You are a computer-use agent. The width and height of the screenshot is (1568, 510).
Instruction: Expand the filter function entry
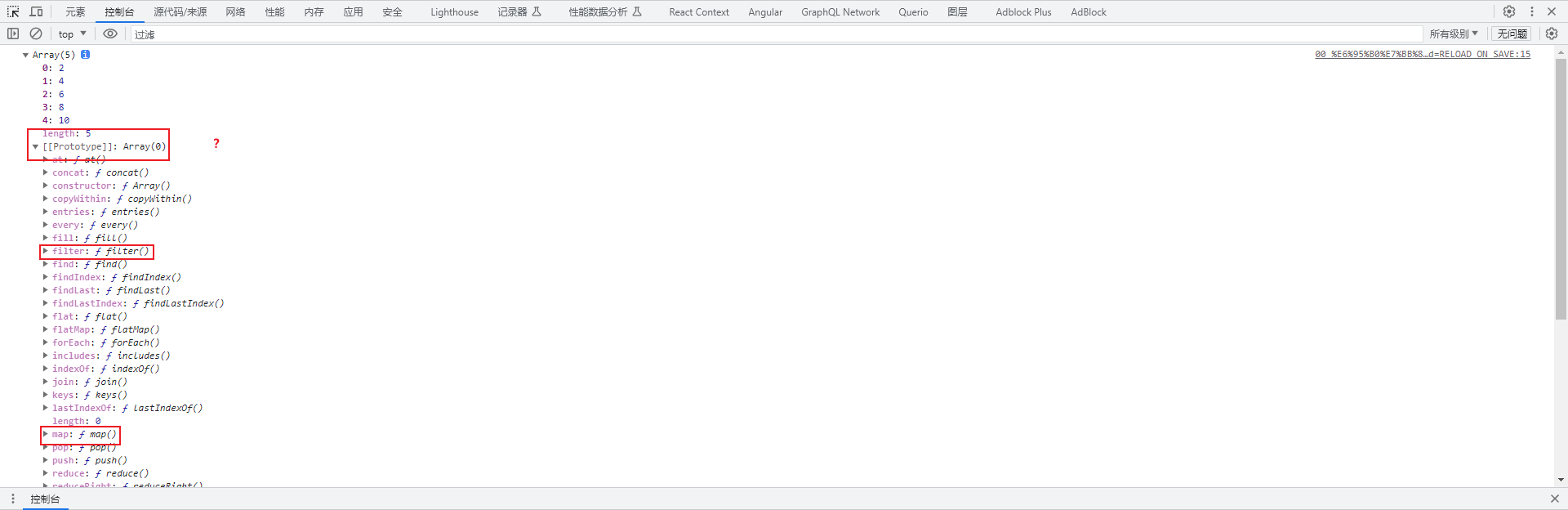pos(46,251)
